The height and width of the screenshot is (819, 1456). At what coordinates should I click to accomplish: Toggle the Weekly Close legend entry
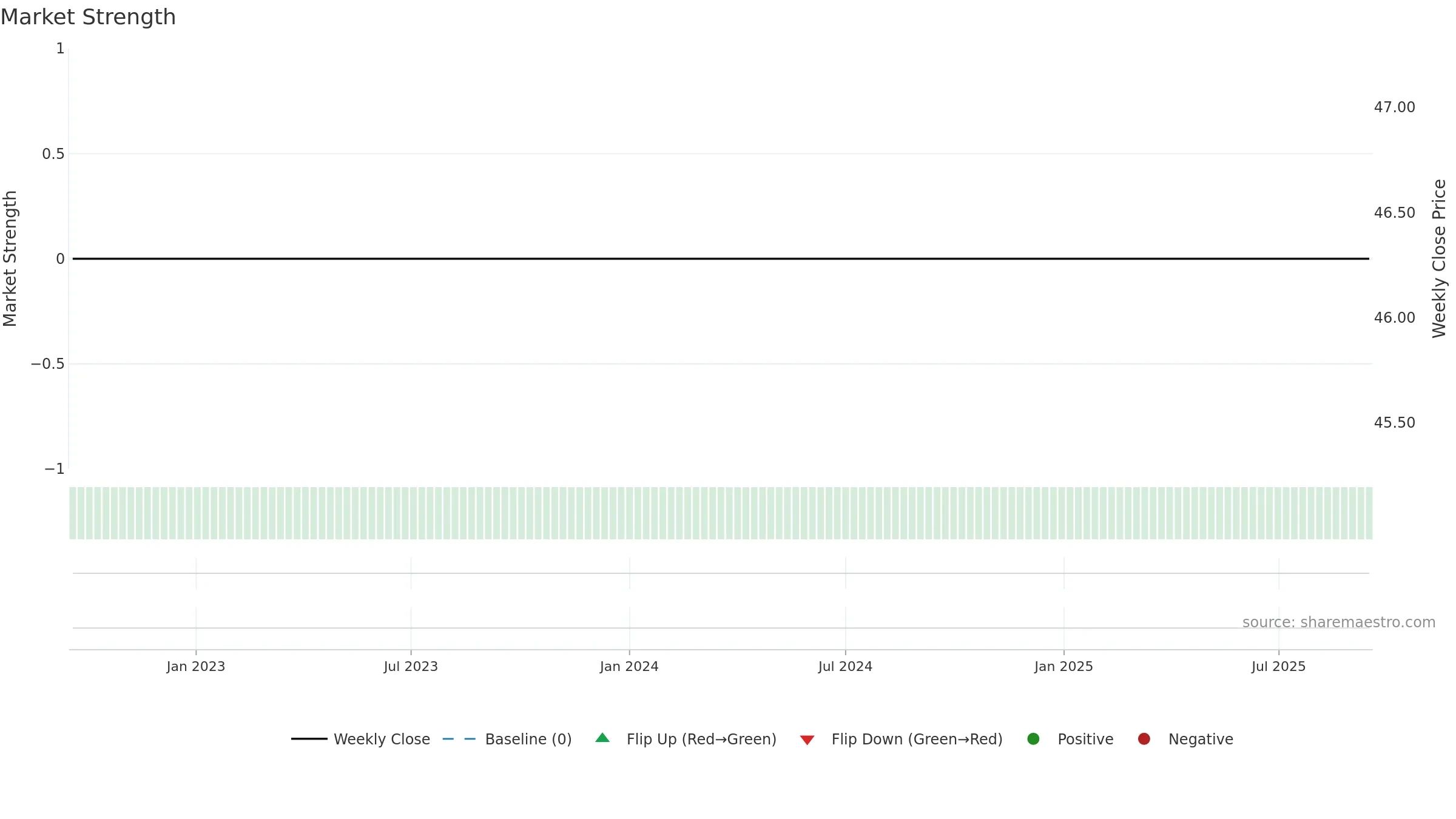coord(360,739)
